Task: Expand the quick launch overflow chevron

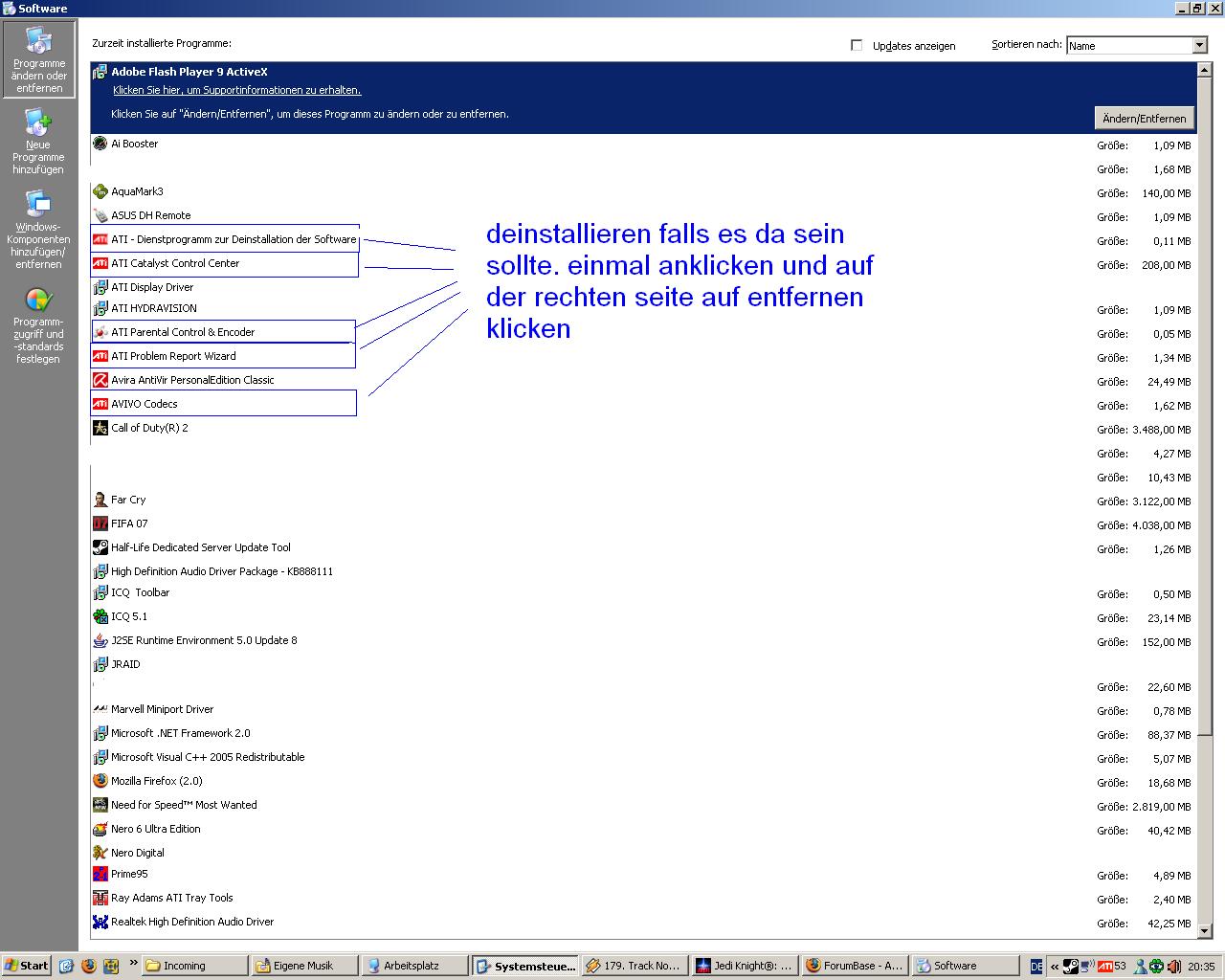Action: coord(133,963)
